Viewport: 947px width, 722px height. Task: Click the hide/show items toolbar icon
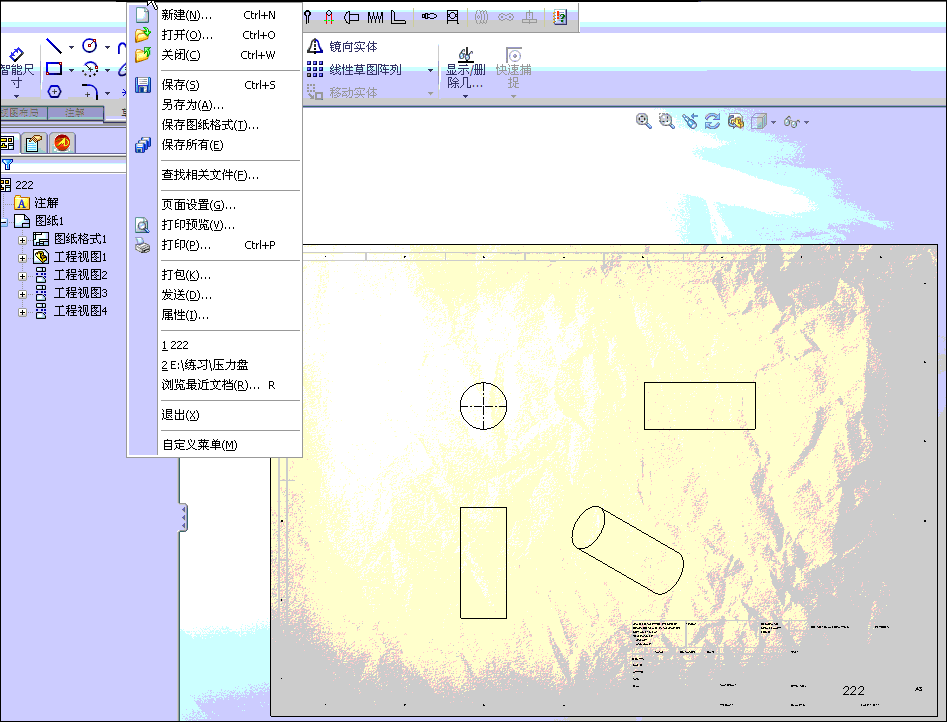tap(793, 121)
